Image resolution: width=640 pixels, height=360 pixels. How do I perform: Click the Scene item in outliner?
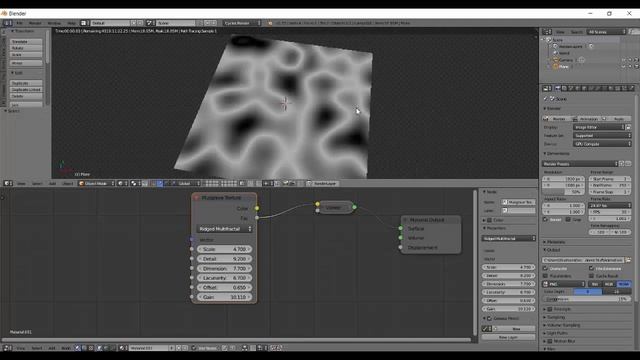pos(557,40)
